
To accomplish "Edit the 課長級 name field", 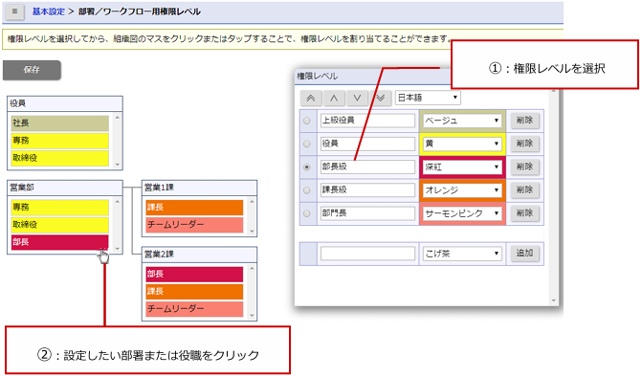I will click(x=367, y=190).
